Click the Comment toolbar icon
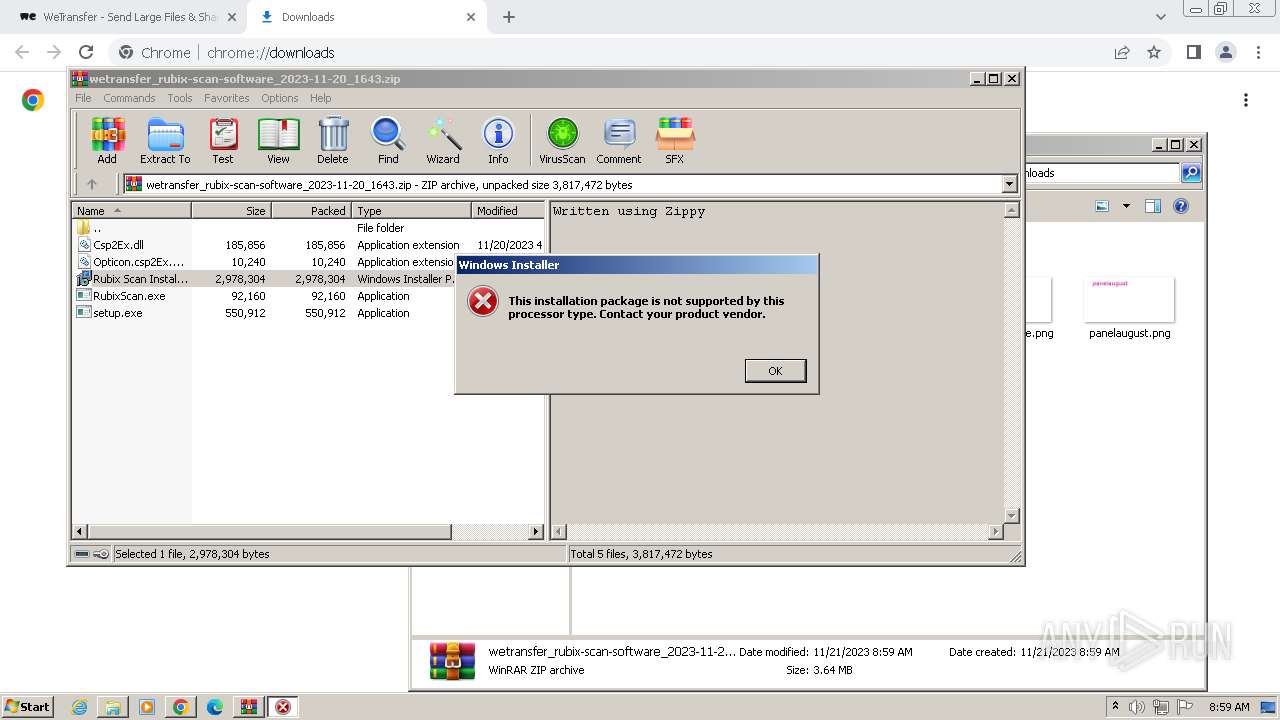 pyautogui.click(x=619, y=140)
